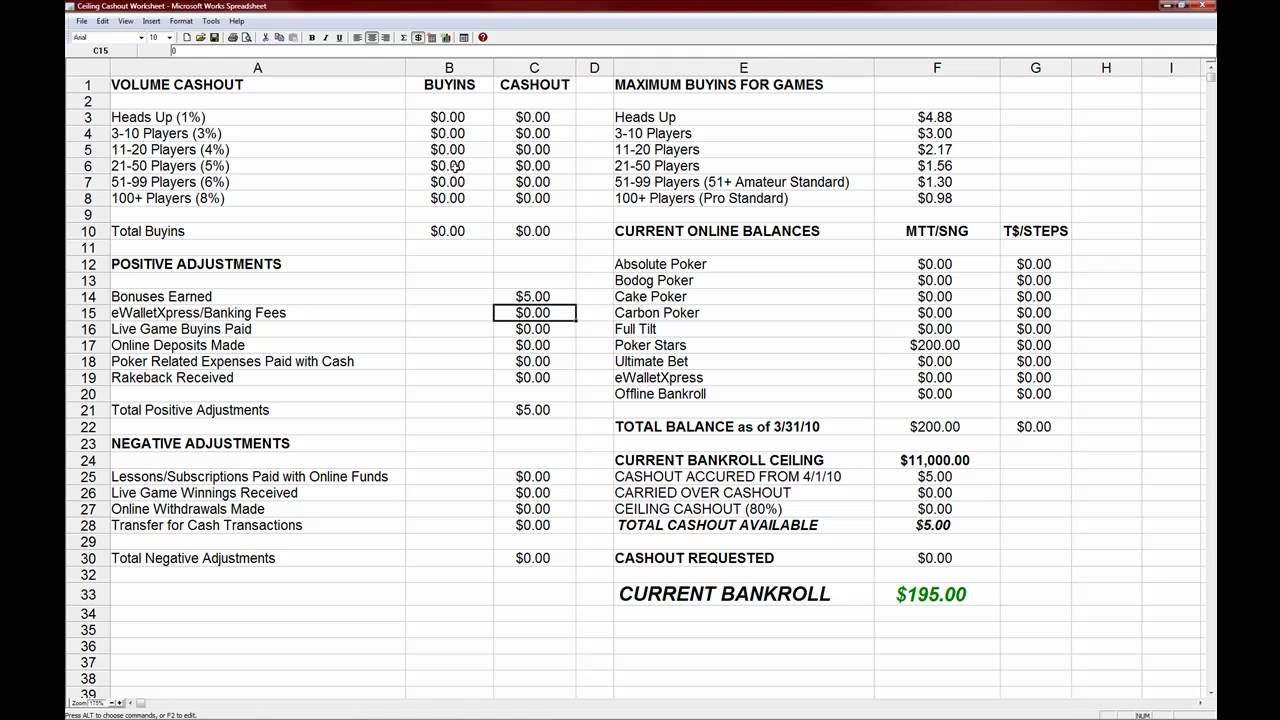Print the spreadsheet using printer icon
Image resolution: width=1280 pixels, height=720 pixels.
coord(233,38)
